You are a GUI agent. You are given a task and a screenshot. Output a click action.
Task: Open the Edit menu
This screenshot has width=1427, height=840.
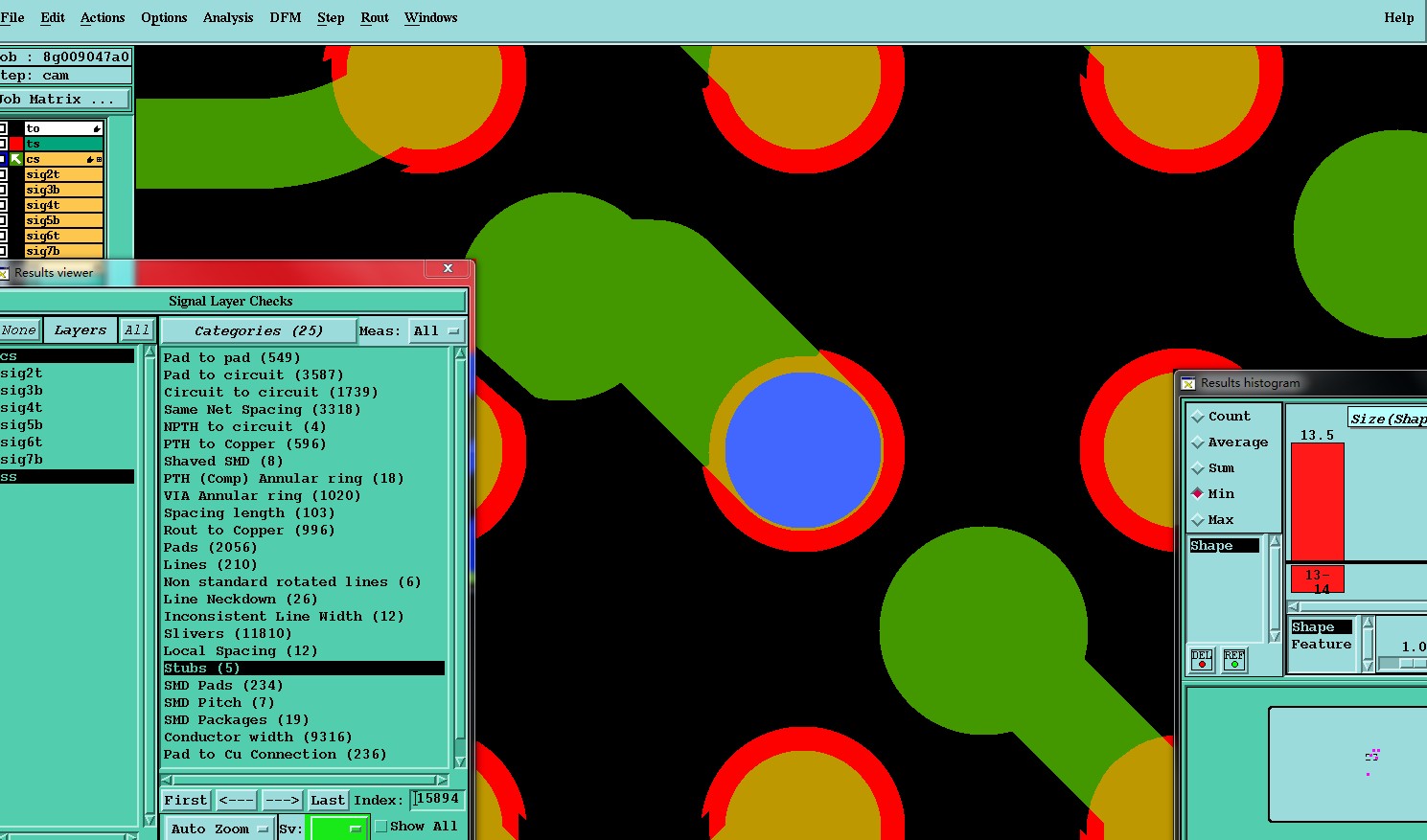pyautogui.click(x=53, y=17)
